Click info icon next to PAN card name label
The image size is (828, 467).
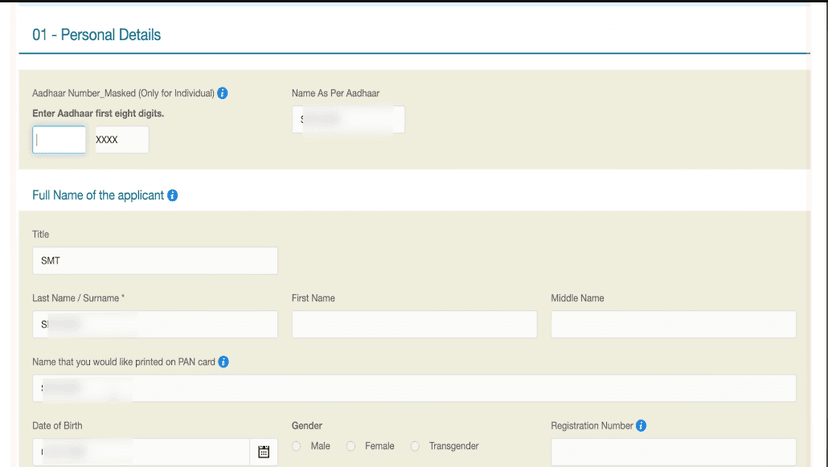coord(223,362)
